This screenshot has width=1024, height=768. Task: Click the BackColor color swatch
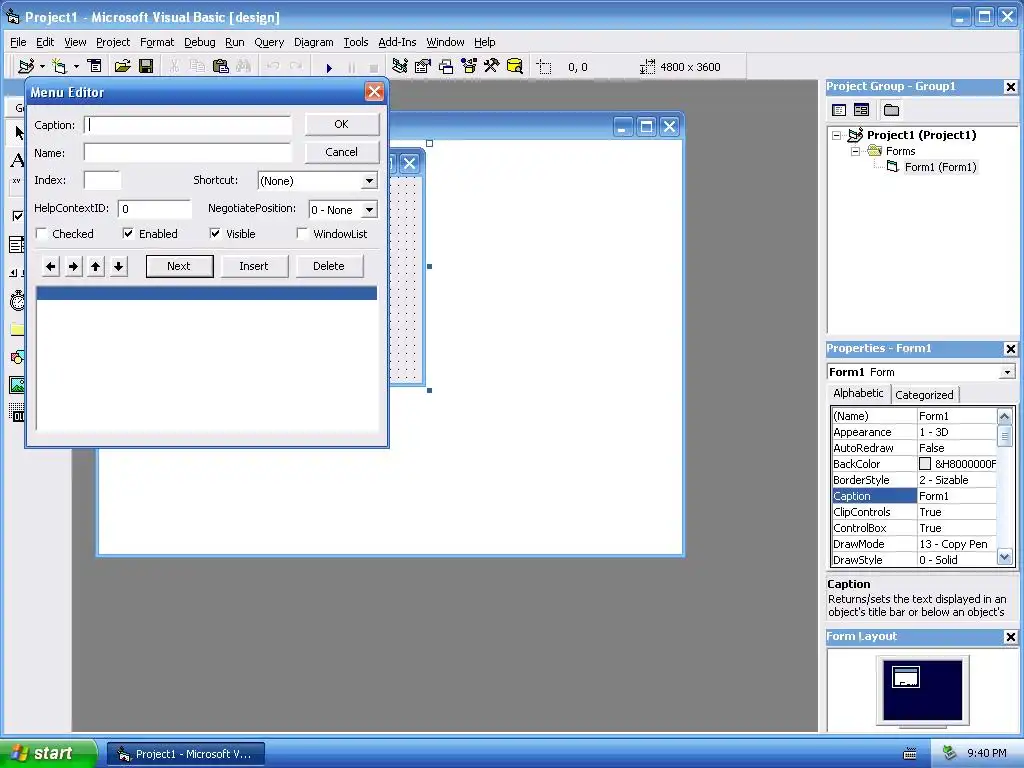925,464
